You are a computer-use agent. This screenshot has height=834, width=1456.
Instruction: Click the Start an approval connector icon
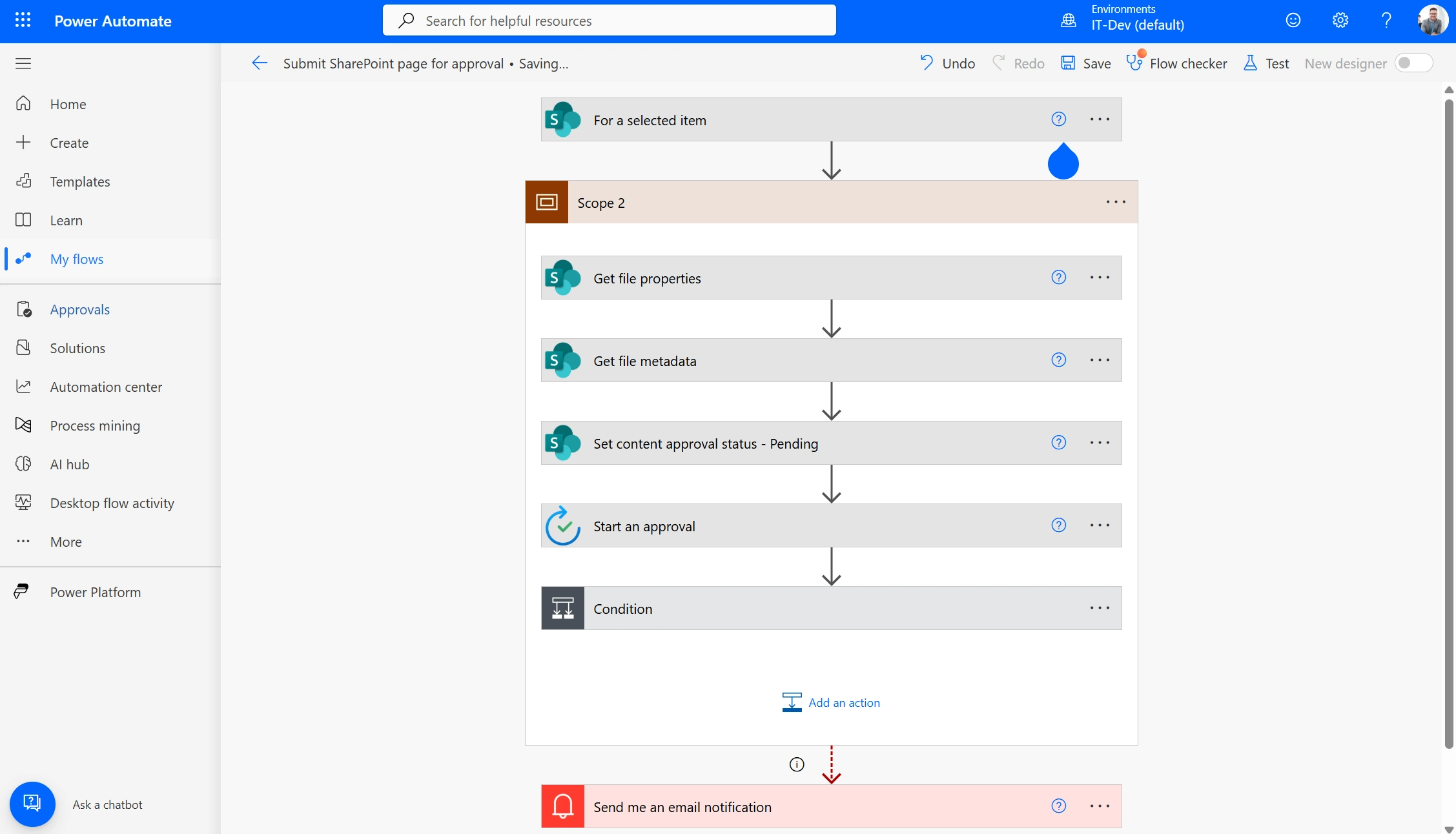point(562,525)
